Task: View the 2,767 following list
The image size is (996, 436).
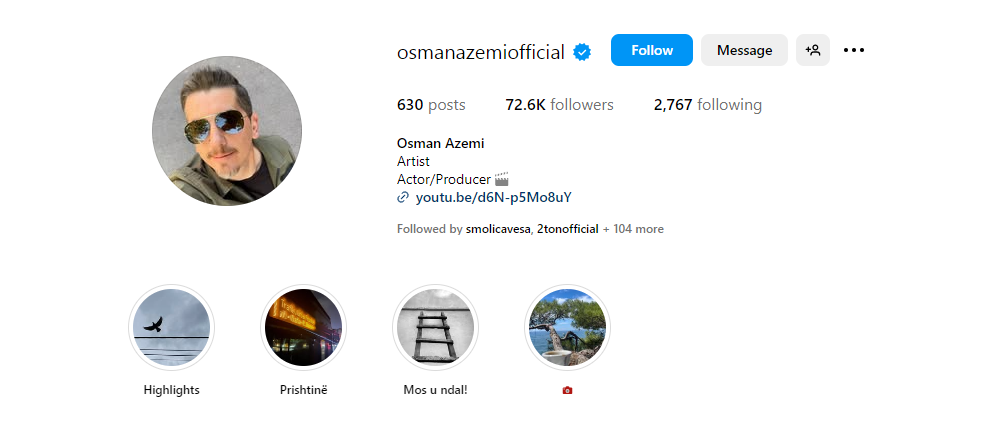Action: click(x=708, y=105)
